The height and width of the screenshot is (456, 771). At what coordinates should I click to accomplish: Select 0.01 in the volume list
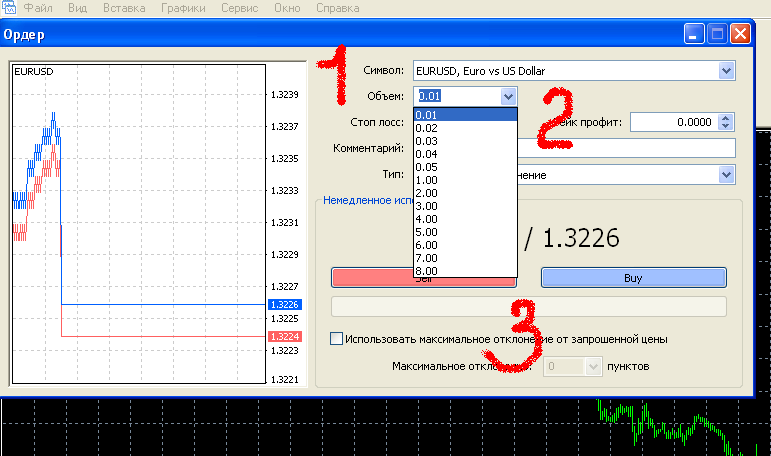pyautogui.click(x=465, y=115)
